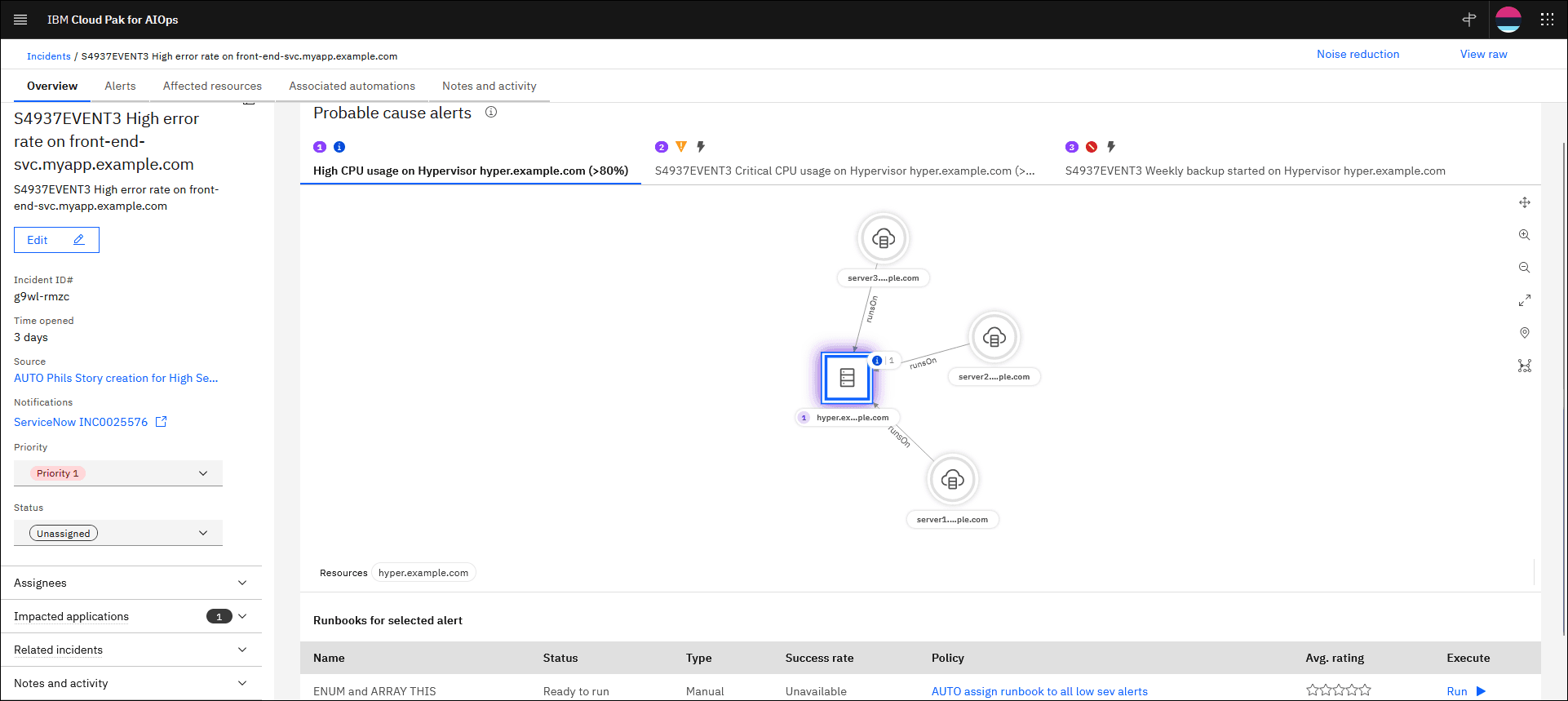1568x701 pixels.
Task: Click the Name column header in runbooks table
Action: click(329, 658)
